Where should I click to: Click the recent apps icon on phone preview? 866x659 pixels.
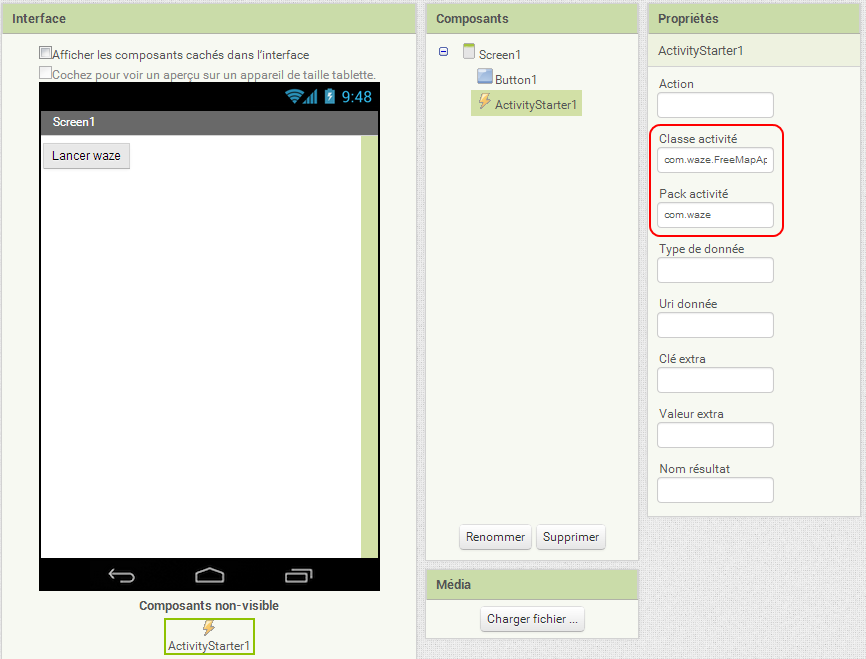click(299, 576)
